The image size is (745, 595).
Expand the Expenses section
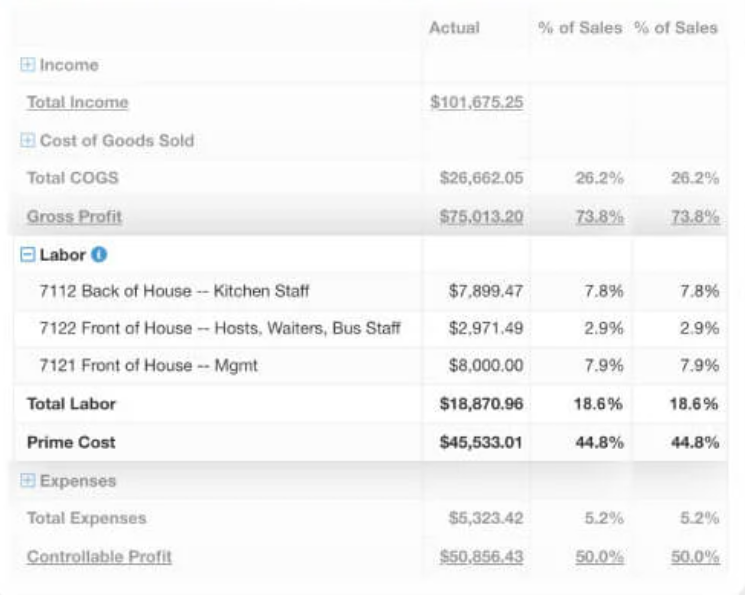click(28, 481)
